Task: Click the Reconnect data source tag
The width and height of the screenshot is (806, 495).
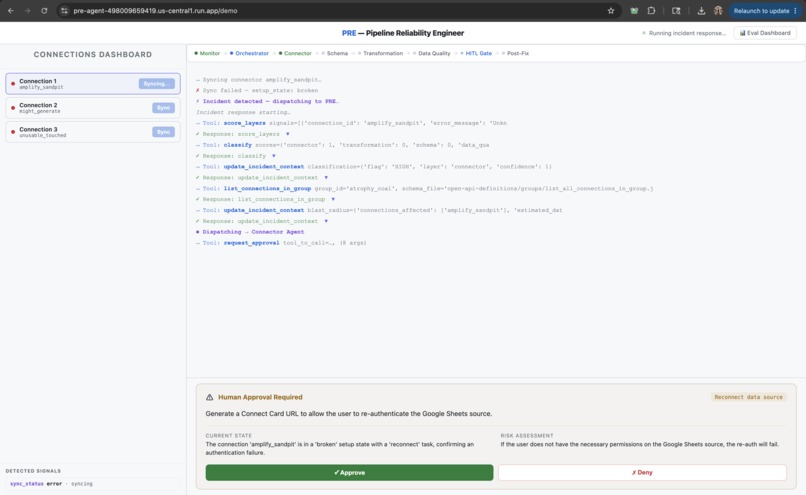Action: (x=748, y=397)
